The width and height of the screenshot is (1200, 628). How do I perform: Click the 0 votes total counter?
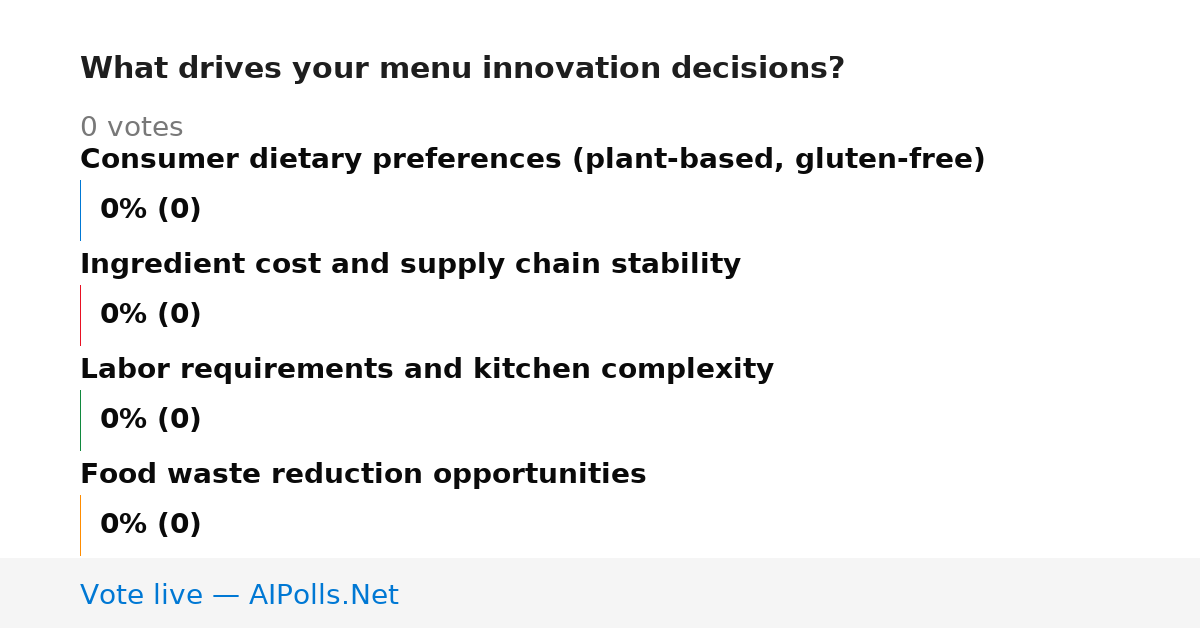[131, 128]
